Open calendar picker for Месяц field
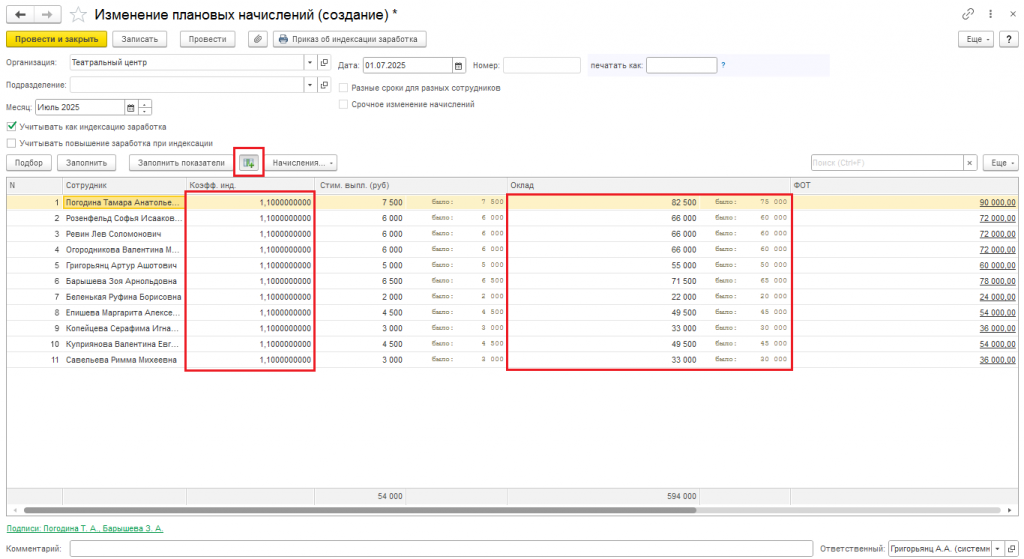This screenshot has width=1024, height=559. pos(131,108)
